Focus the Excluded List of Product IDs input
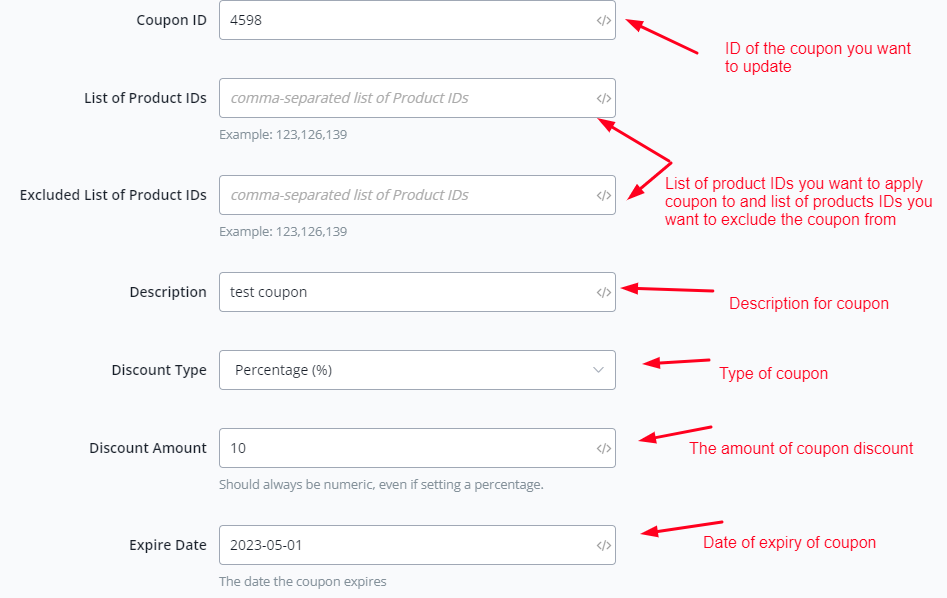This screenshot has height=598, width=947. pos(400,195)
